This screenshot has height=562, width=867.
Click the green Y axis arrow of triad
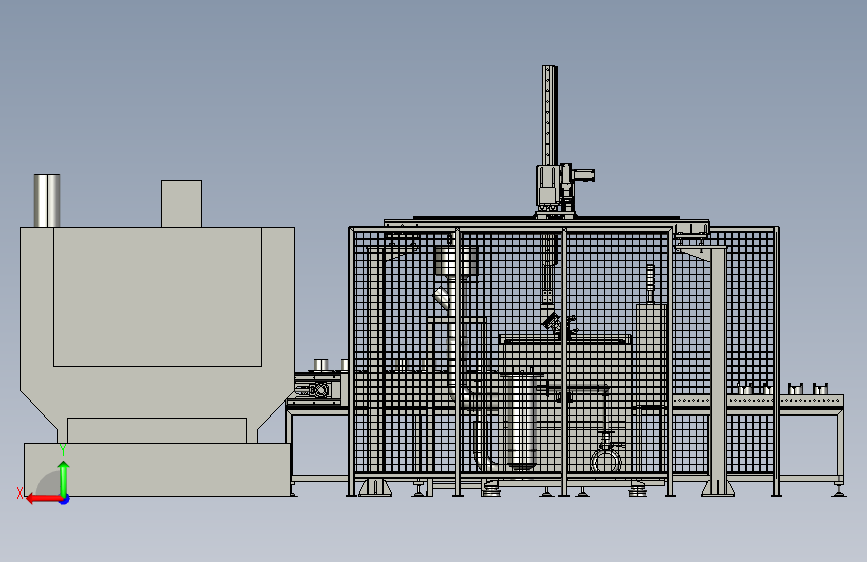64,479
